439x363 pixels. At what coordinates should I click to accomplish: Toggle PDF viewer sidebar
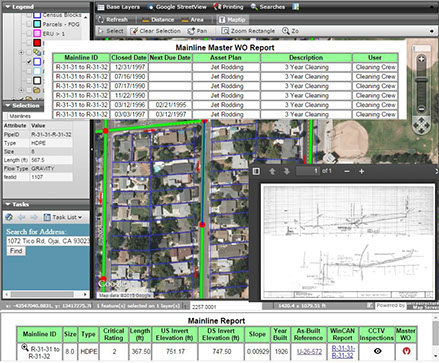tap(256, 171)
